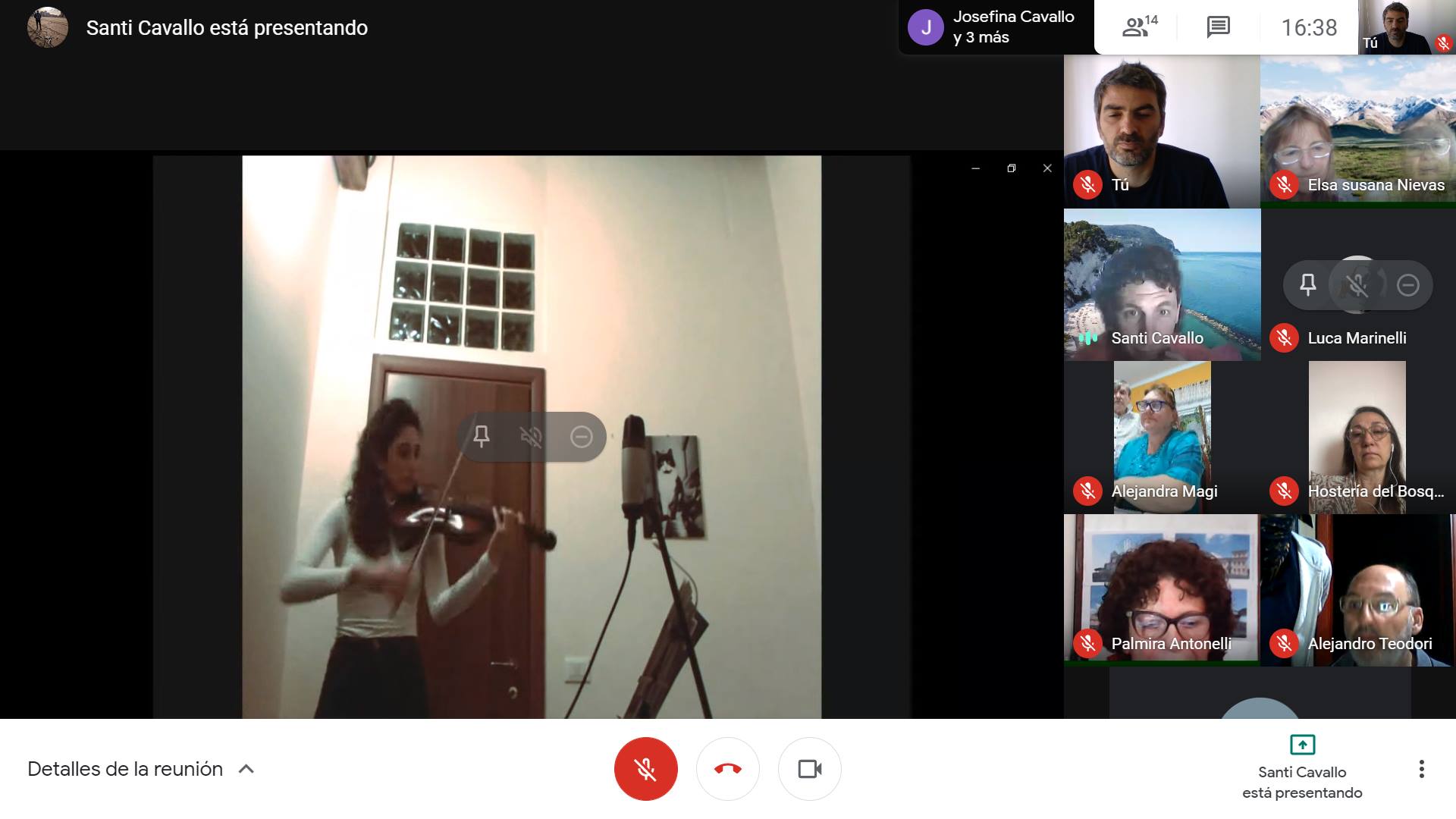Hang up the call with the red phone button
The image size is (1456, 819).
click(x=728, y=769)
